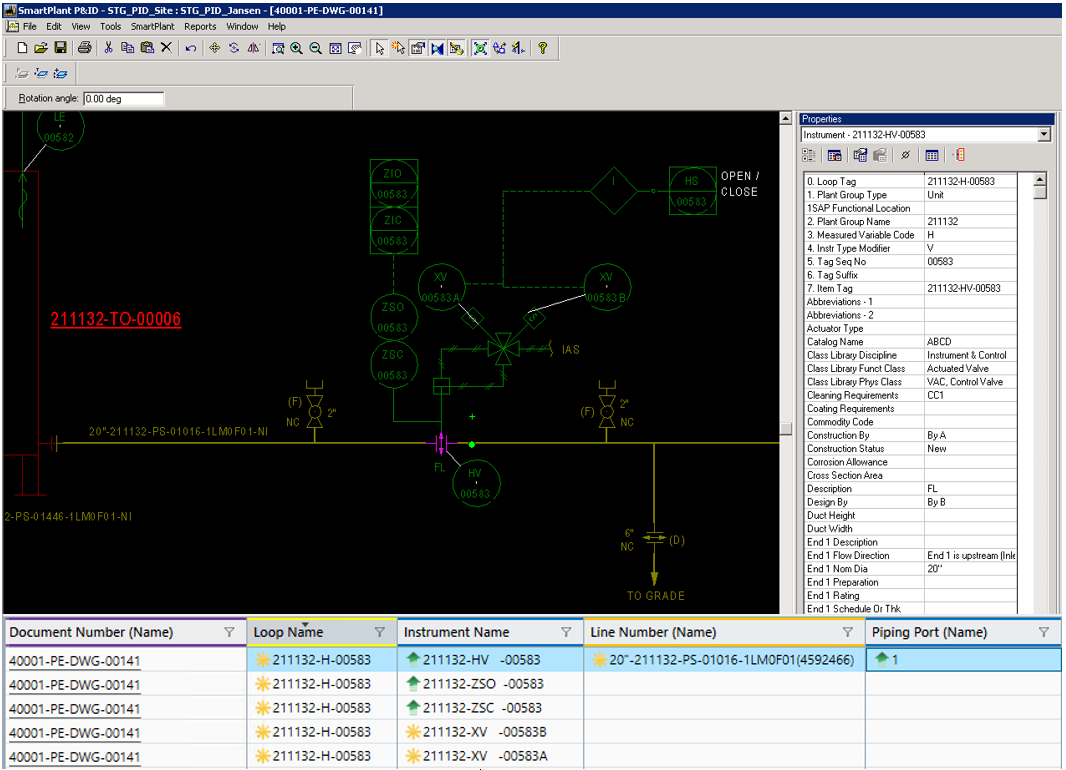Open first 40001-PE-DWG-00141 document link
This screenshot has width=1066, height=770.
pyautogui.click(x=75, y=660)
